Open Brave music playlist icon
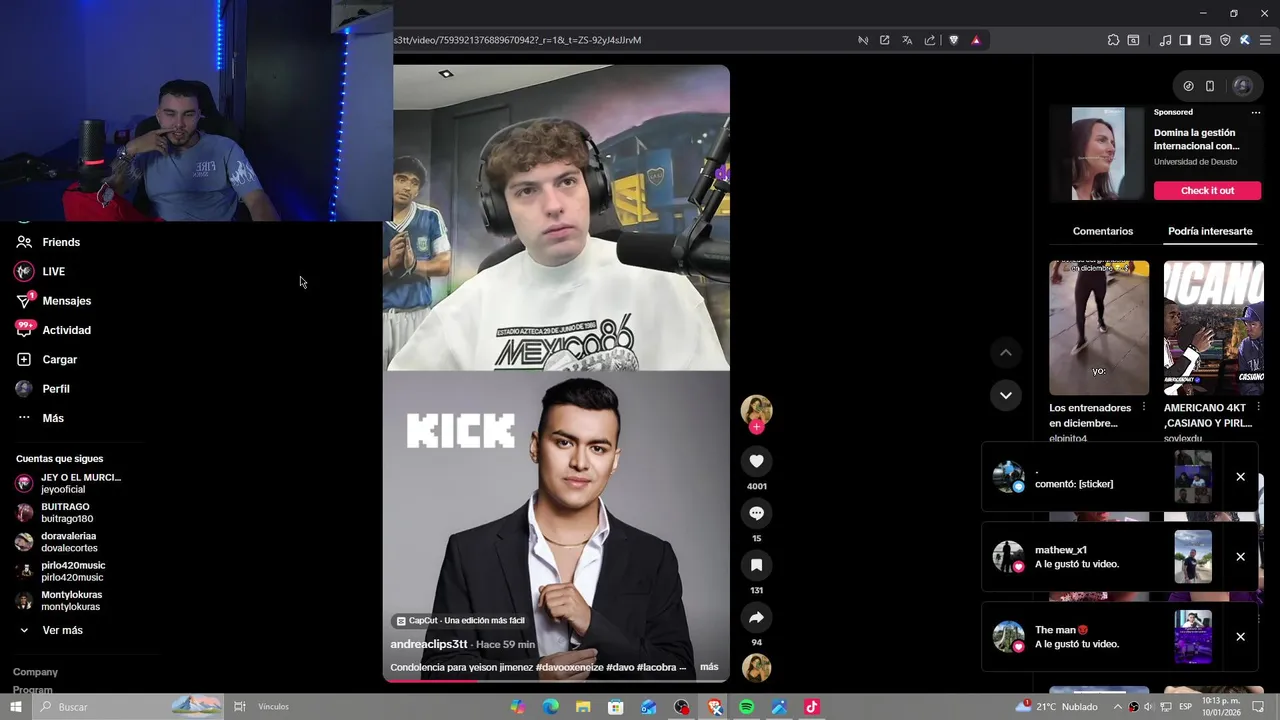 [x=1165, y=40]
